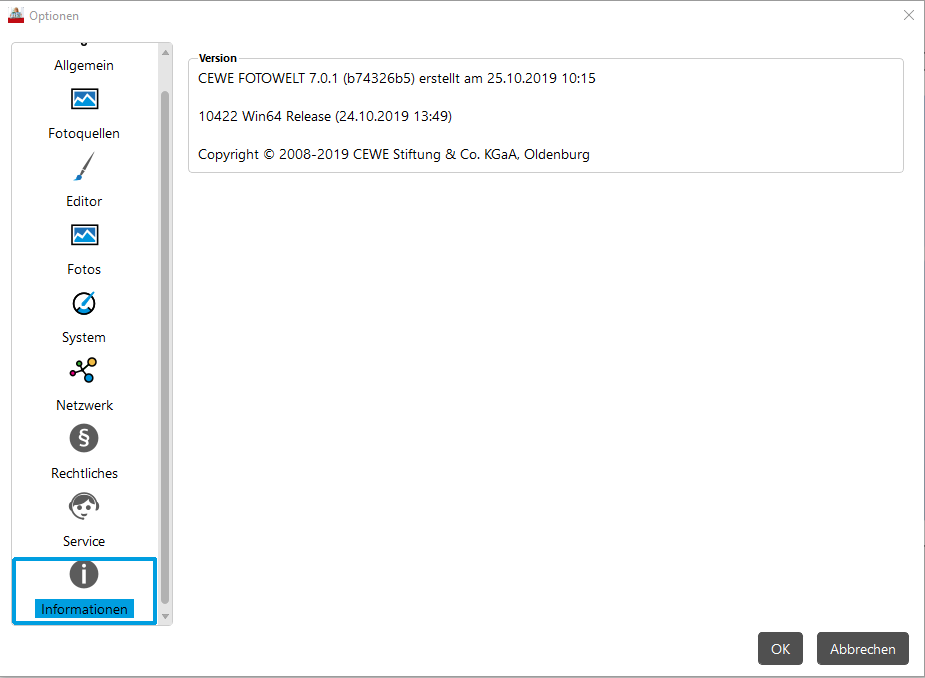Viewport: 925px width, 678px height.
Task: Click the Version group heading
Action: 218,58
